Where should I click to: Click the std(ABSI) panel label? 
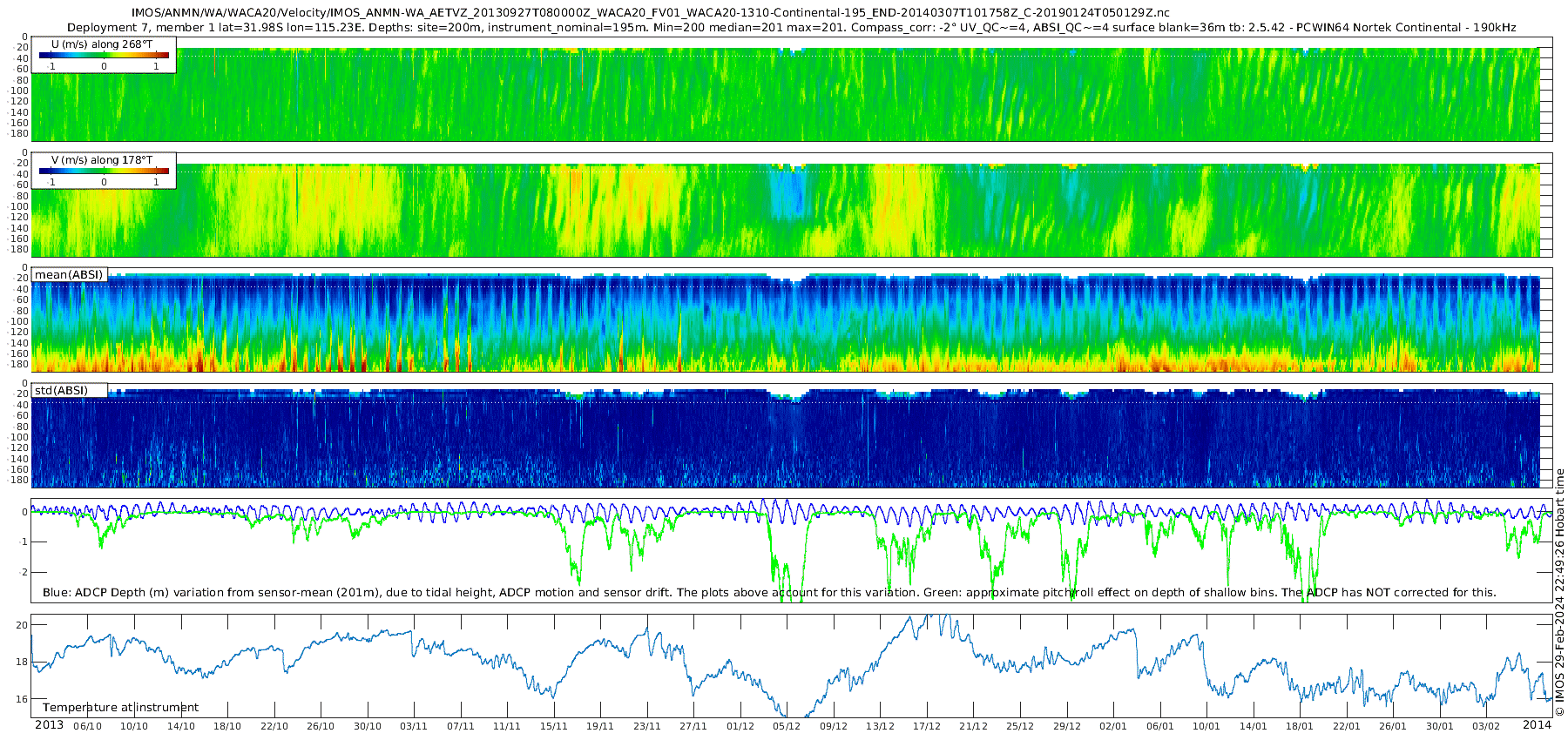point(61,390)
